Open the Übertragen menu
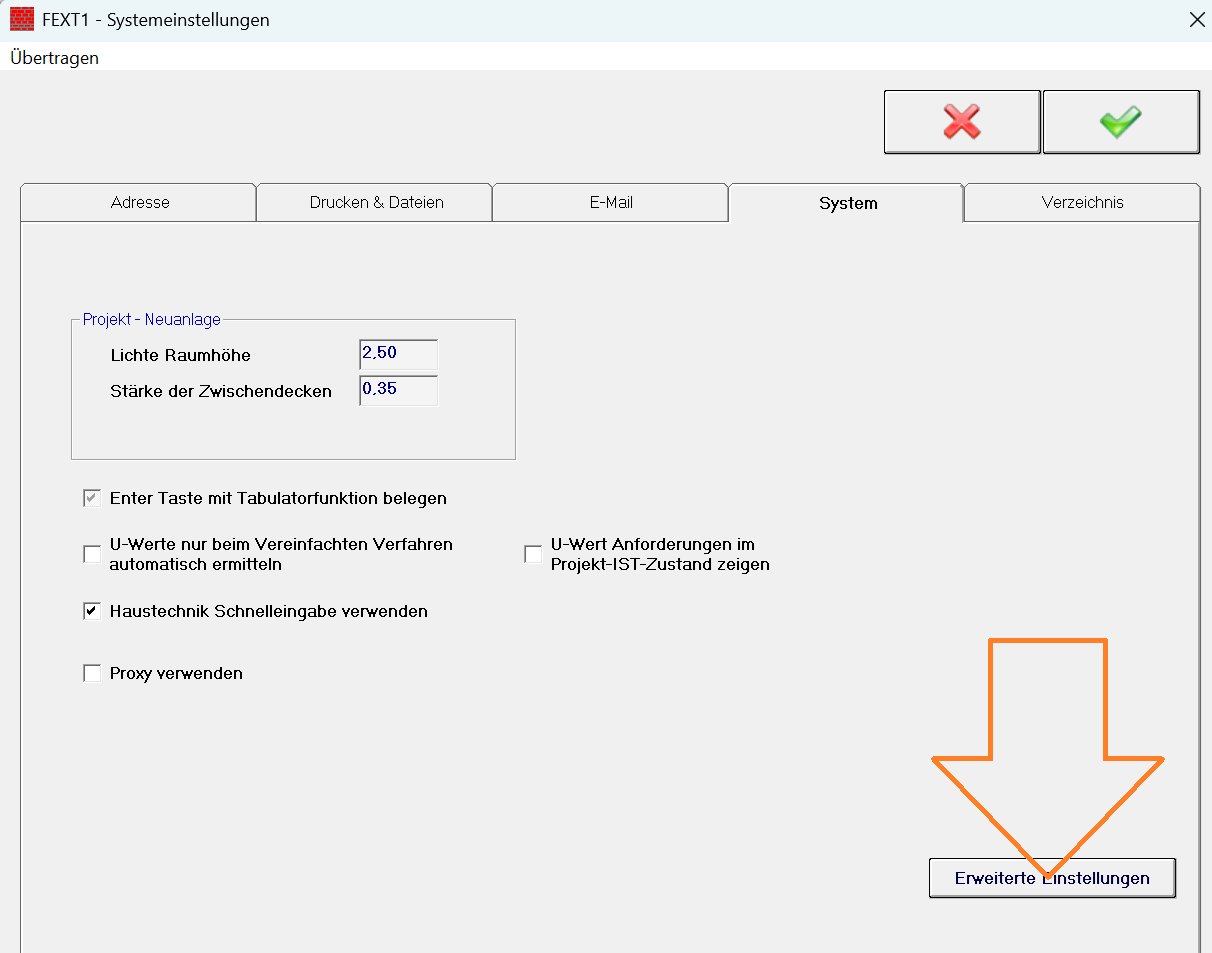Screen dimensions: 1212x953 (54, 57)
